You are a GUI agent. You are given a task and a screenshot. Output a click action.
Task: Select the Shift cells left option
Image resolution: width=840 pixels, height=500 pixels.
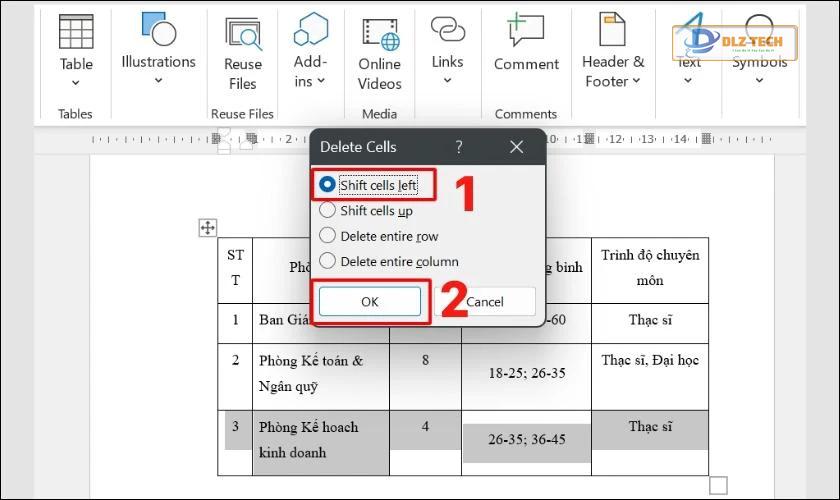point(368,185)
